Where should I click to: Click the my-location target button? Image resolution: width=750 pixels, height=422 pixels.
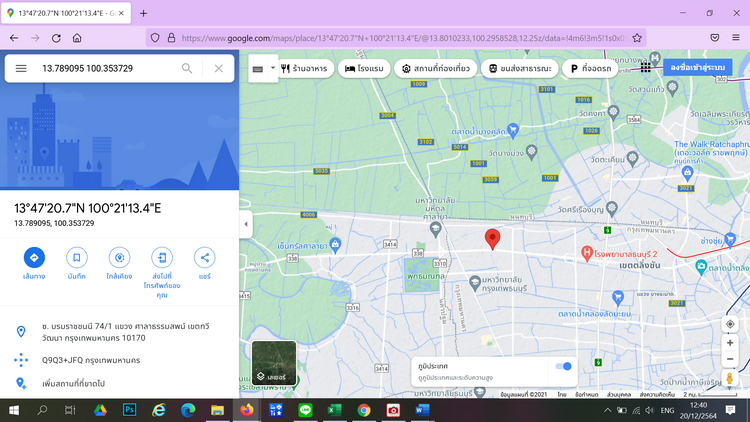tap(730, 324)
